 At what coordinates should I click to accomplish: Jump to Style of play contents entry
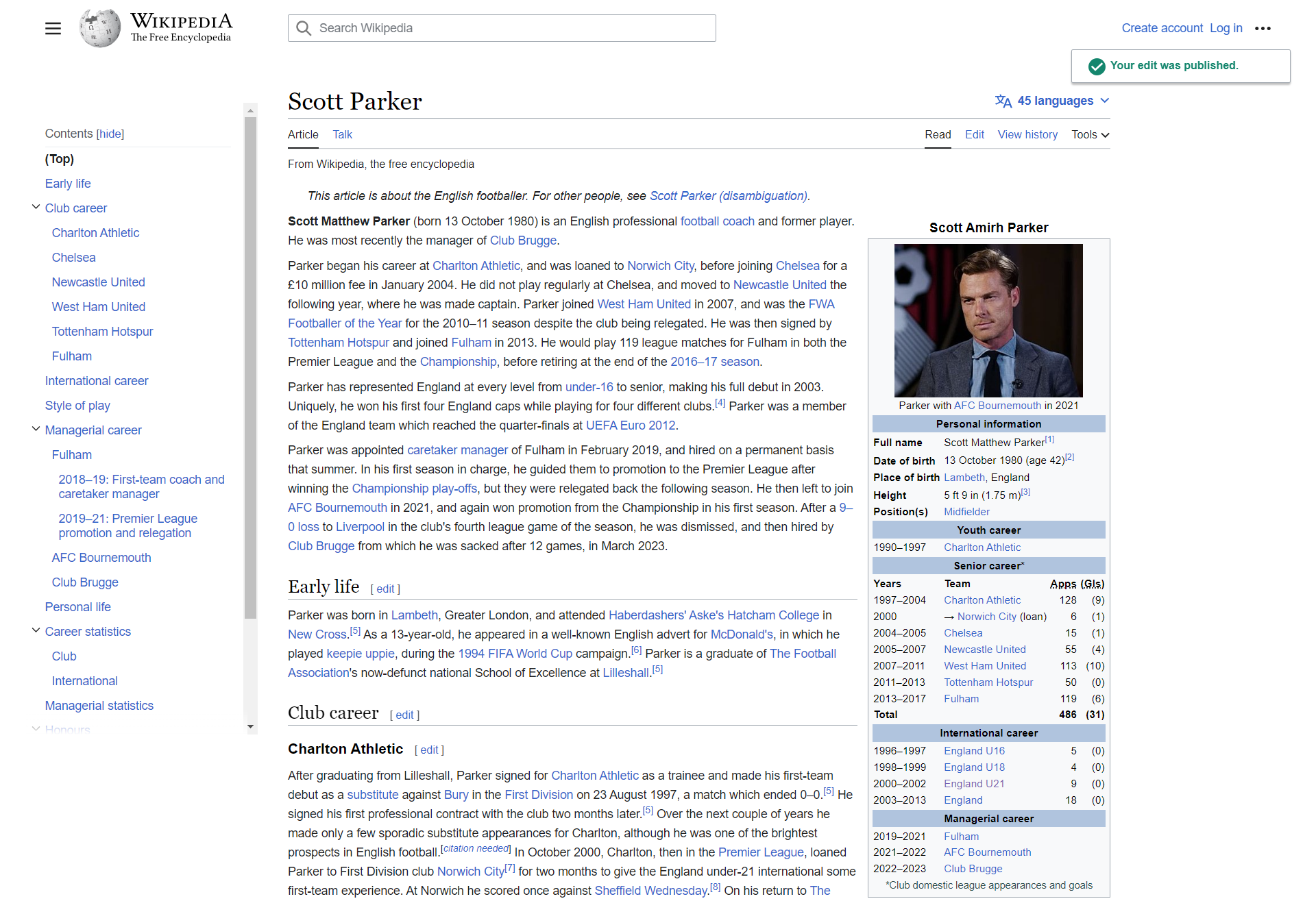coord(77,406)
